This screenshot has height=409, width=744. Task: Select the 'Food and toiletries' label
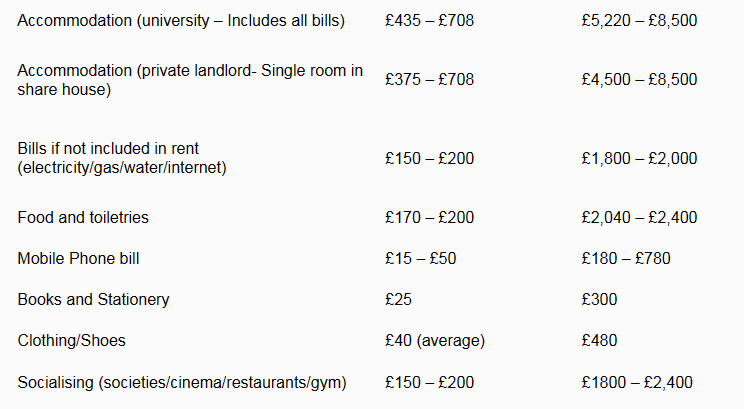(x=83, y=217)
